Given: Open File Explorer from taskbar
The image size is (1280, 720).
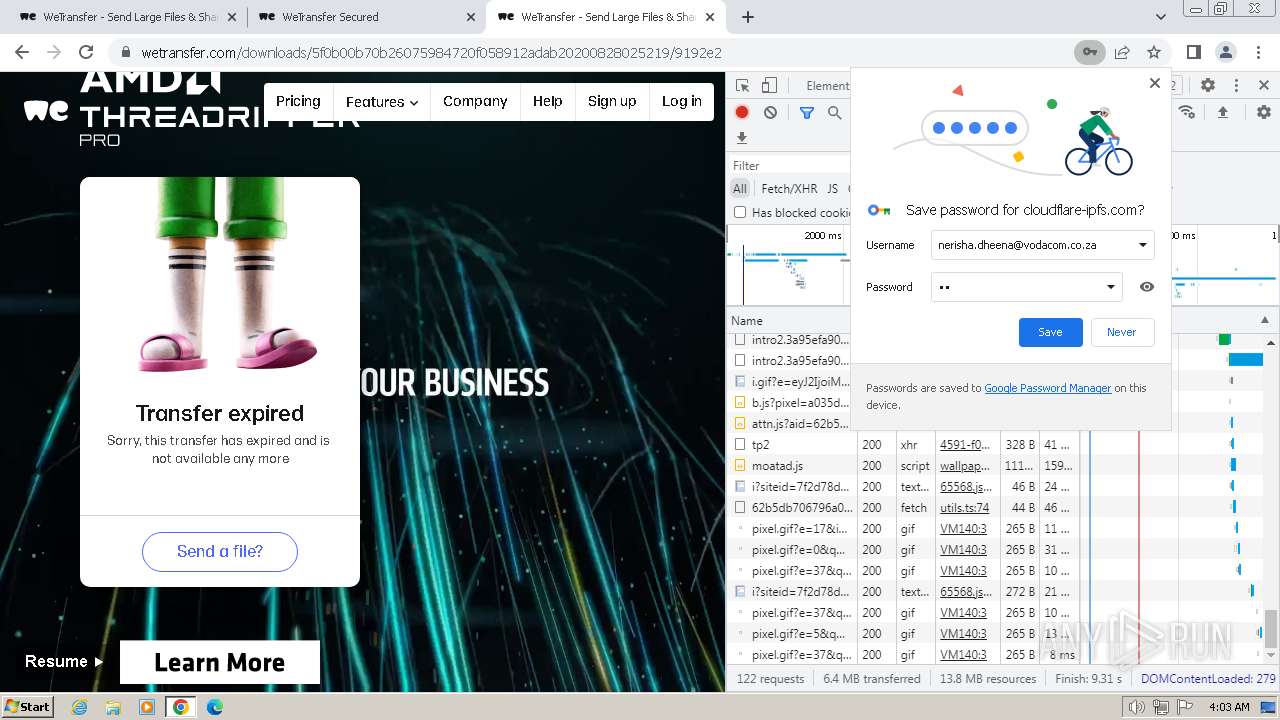Looking at the screenshot, I should [113, 707].
